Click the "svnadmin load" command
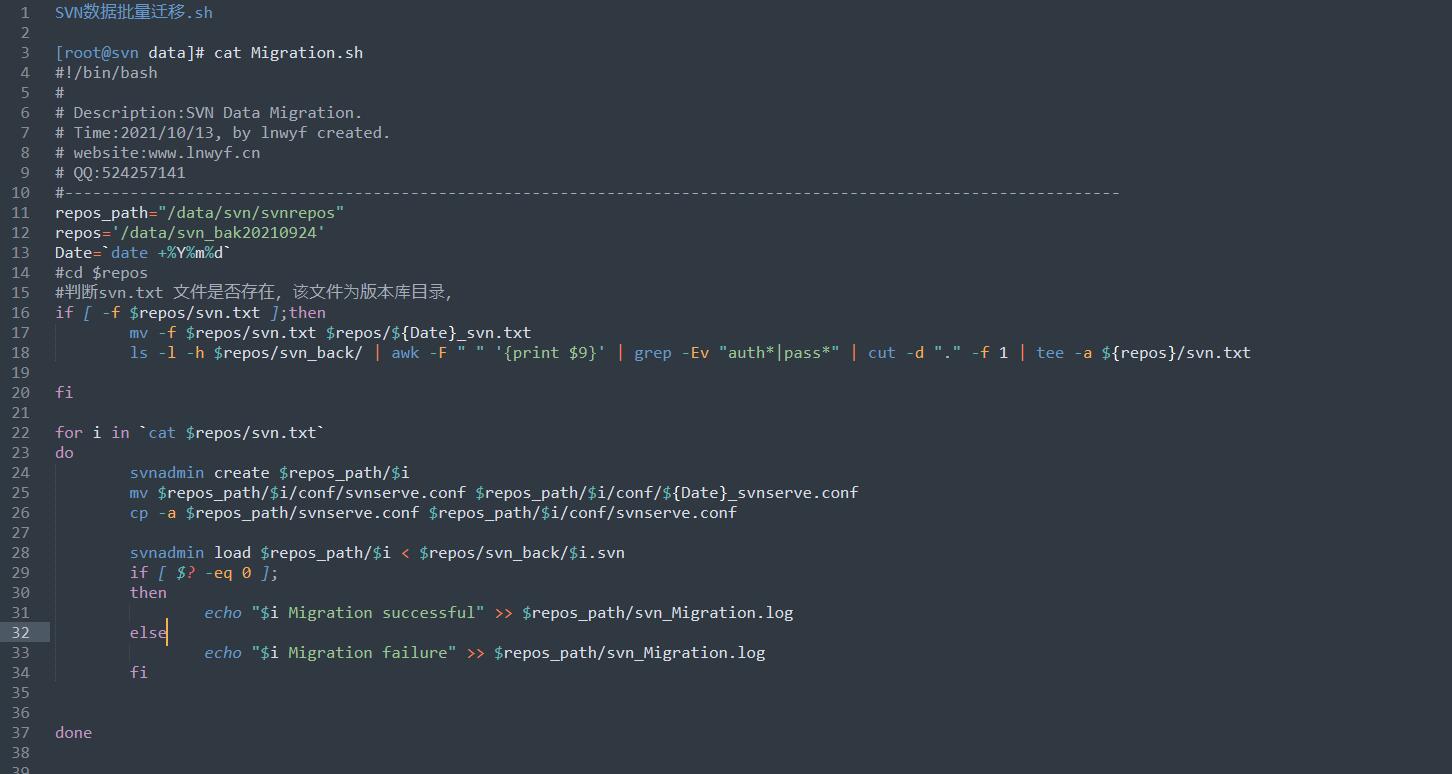Screen dimensions: 1452x774 tap(190, 552)
